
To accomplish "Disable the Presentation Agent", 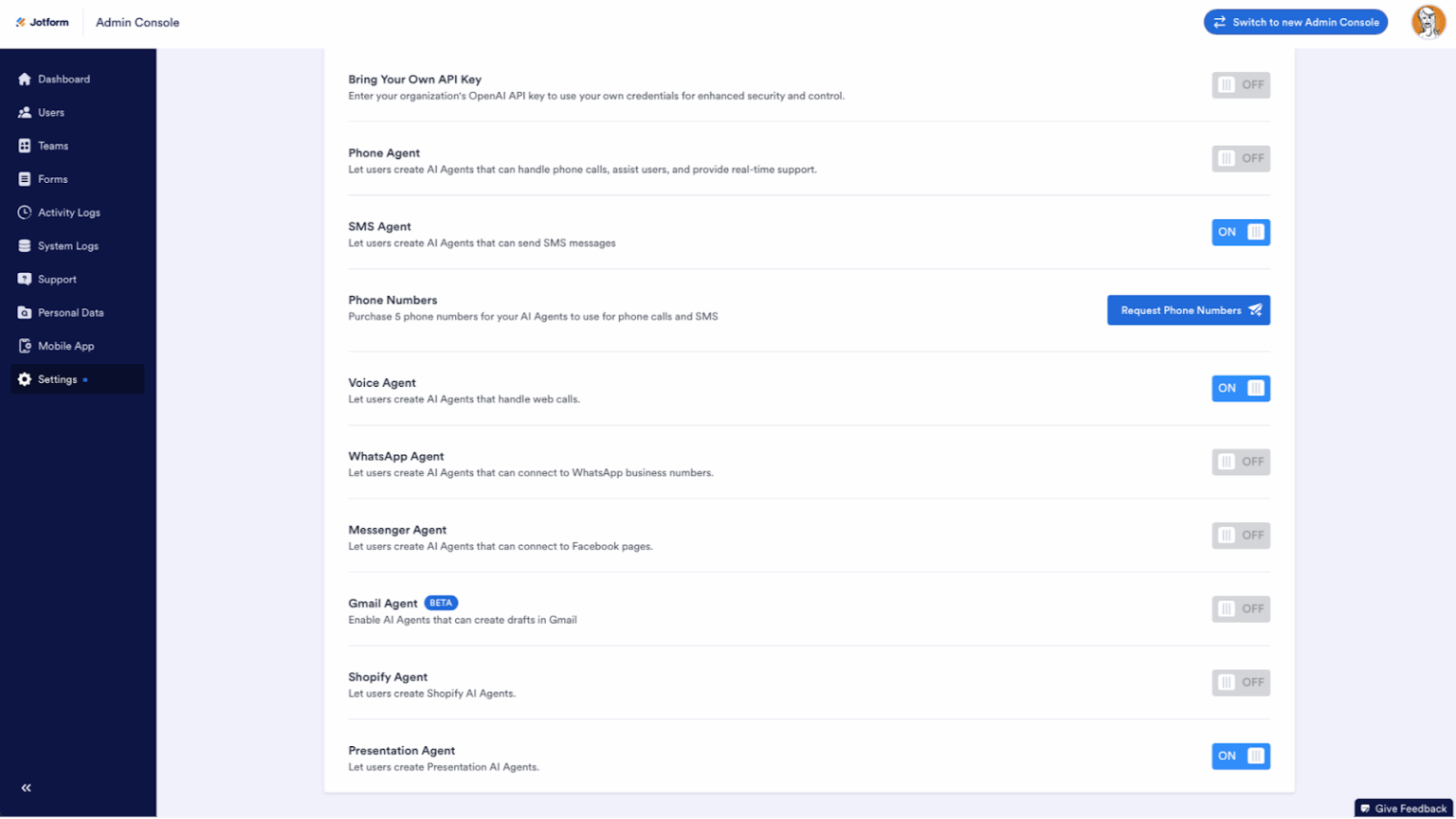I will 1241,755.
